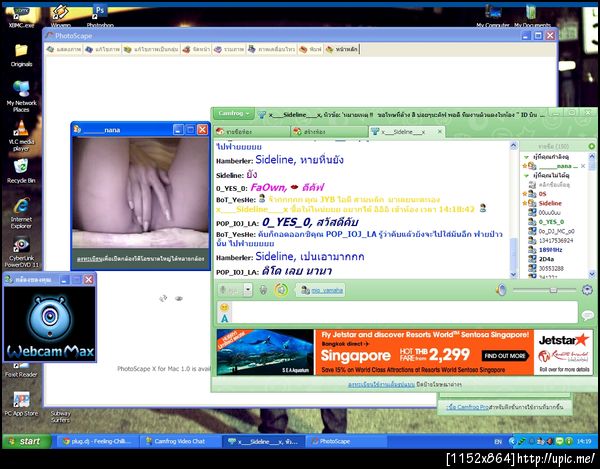
Task: Open the PhotoScape animated GIF tab
Action: [x=272, y=49]
